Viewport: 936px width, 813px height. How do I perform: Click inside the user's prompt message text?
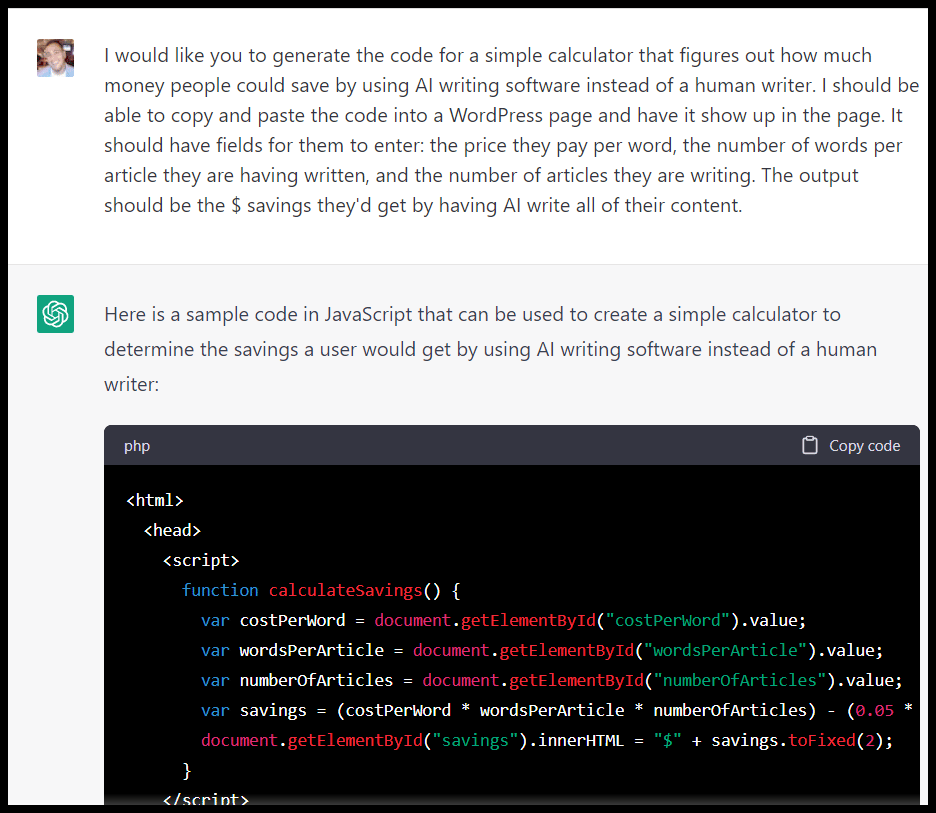500,130
